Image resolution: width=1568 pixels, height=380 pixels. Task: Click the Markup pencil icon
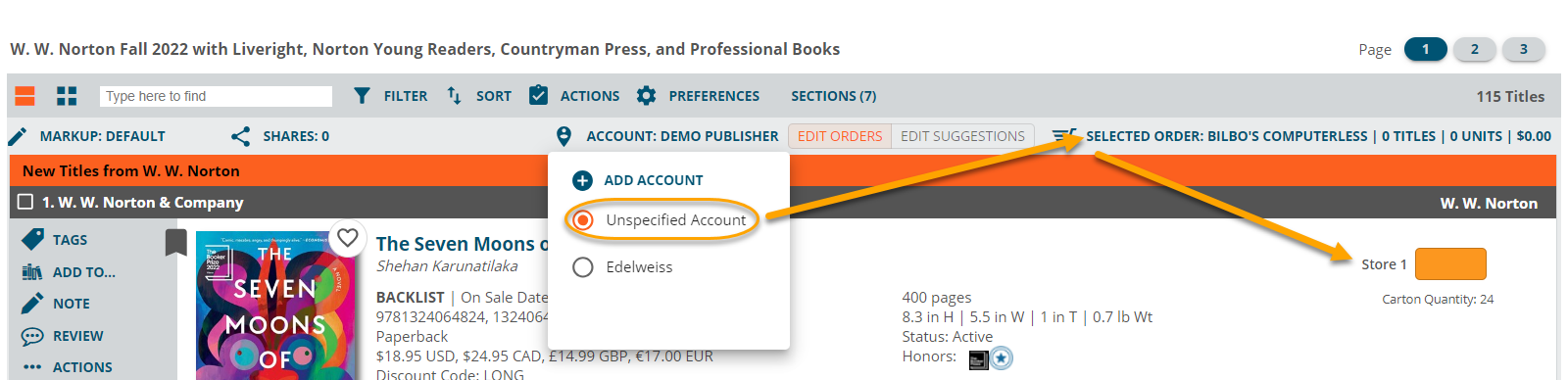[18, 136]
